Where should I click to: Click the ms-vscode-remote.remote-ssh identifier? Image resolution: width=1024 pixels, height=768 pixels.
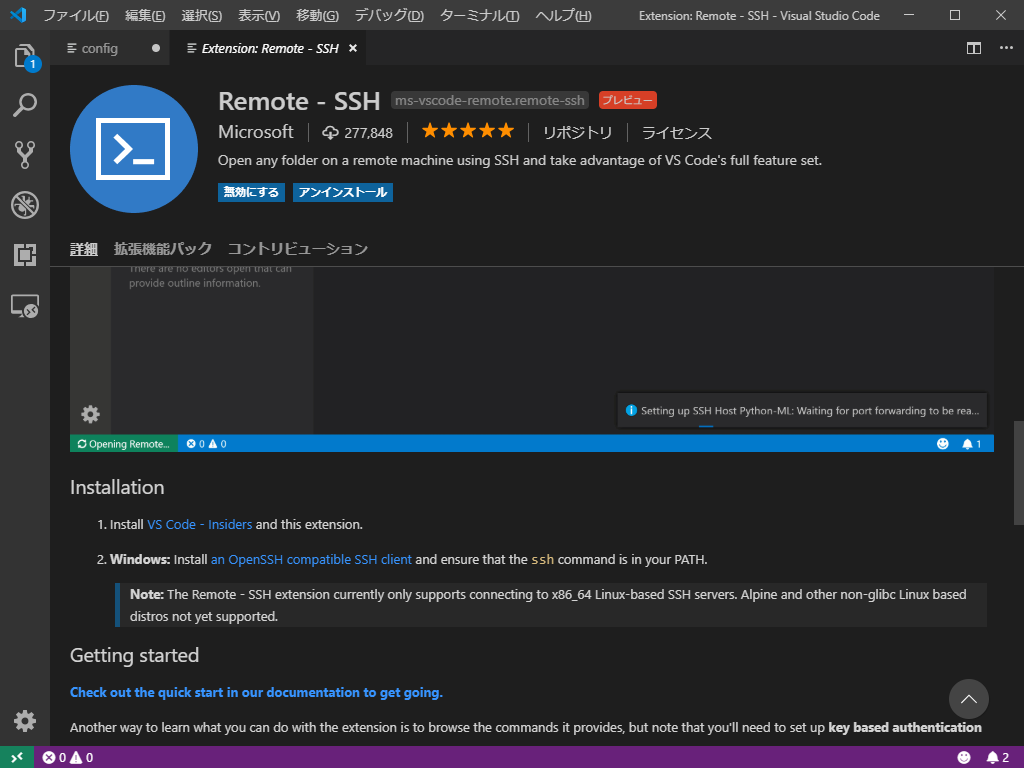click(490, 101)
